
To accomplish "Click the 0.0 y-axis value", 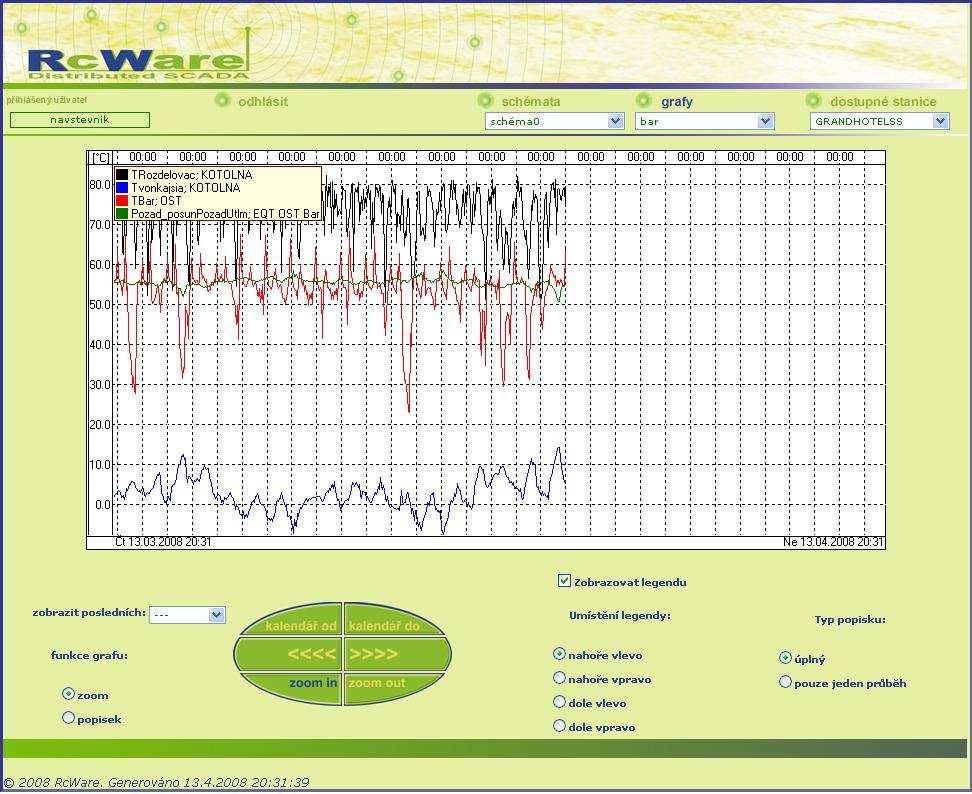I will (103, 505).
